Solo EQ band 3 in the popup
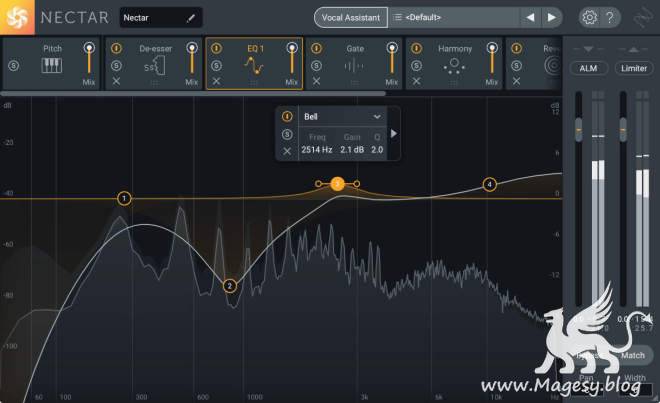Viewport: 660px width, 403px height. pyautogui.click(x=287, y=134)
